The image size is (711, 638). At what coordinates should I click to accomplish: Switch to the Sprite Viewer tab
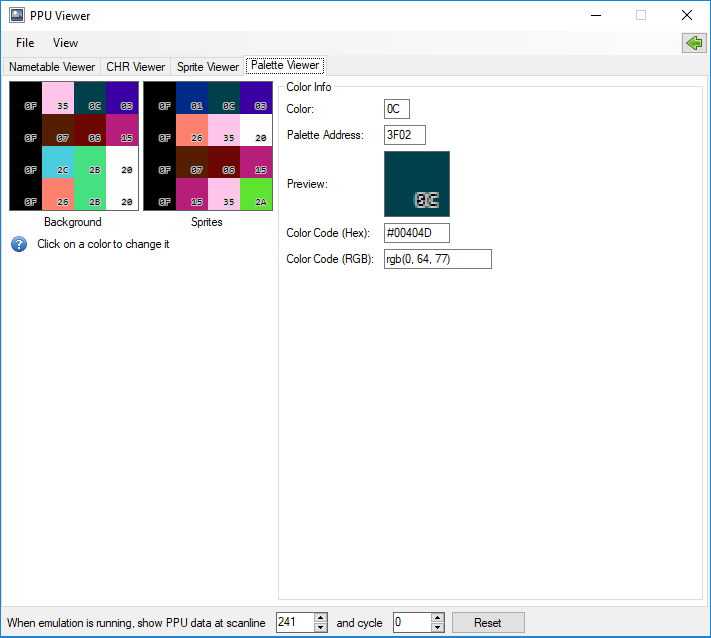[x=208, y=67]
